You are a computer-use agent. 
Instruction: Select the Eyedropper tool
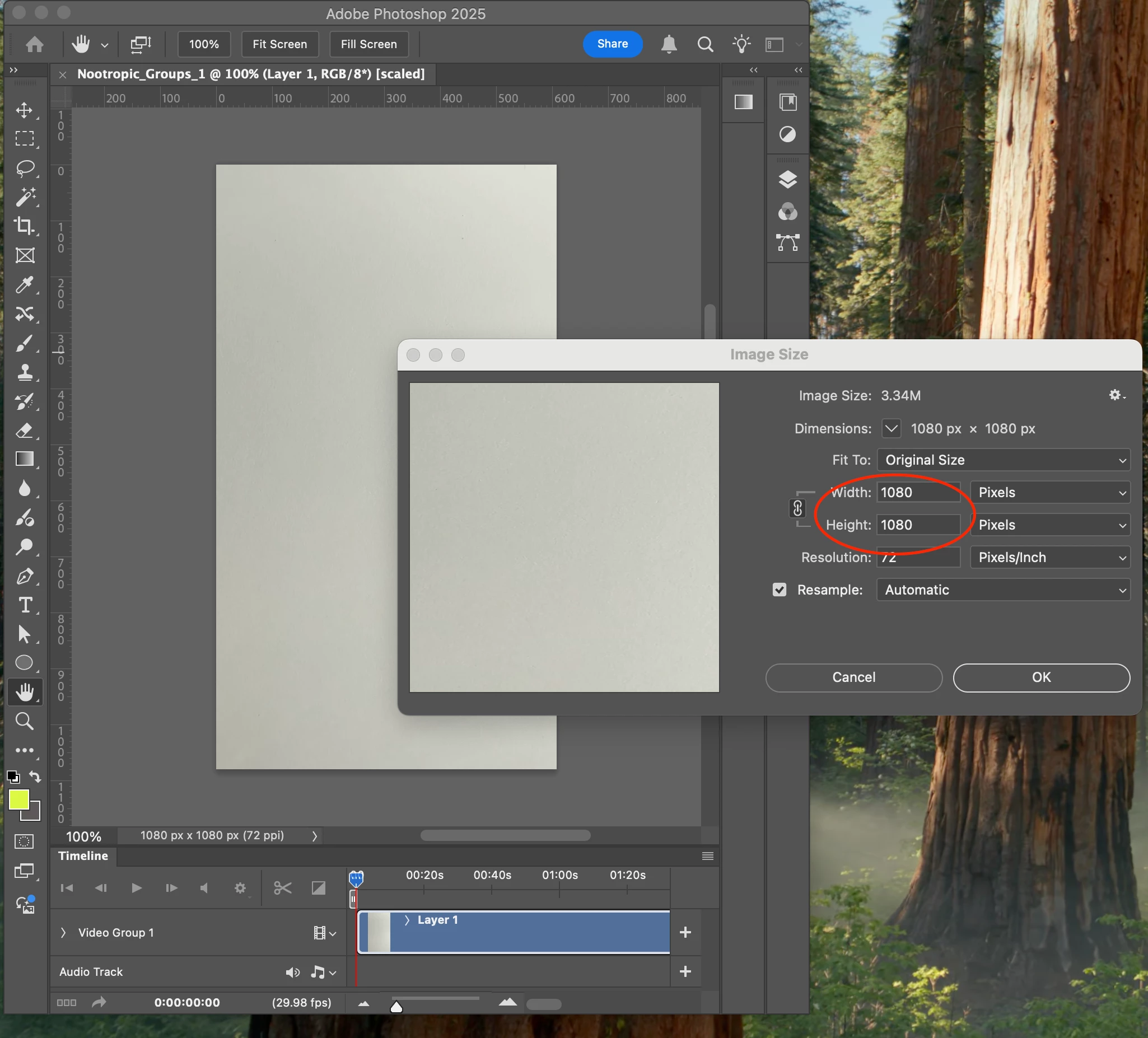24,285
